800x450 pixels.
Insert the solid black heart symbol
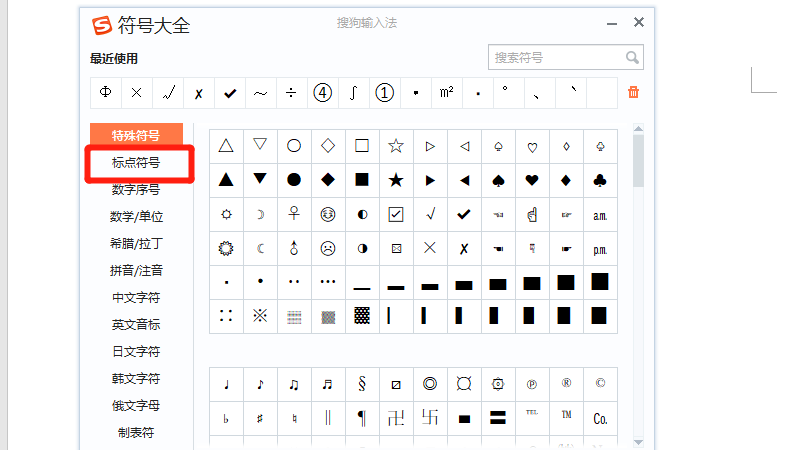(x=532, y=181)
